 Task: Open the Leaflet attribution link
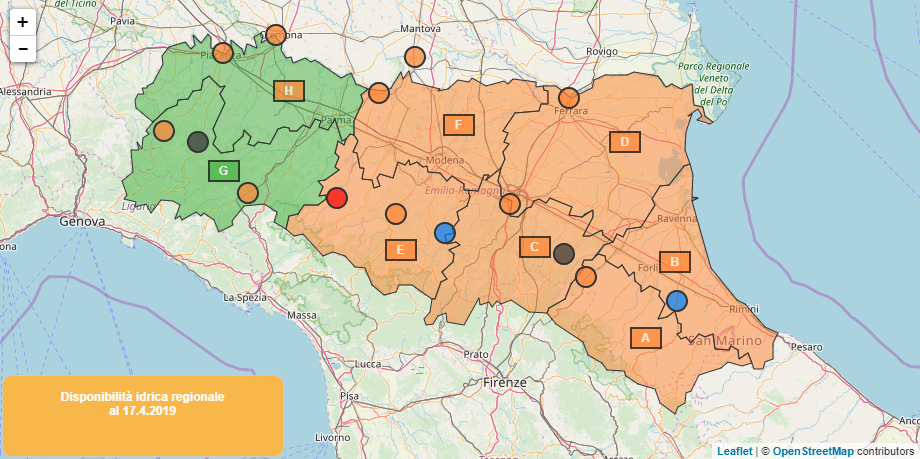click(x=735, y=451)
